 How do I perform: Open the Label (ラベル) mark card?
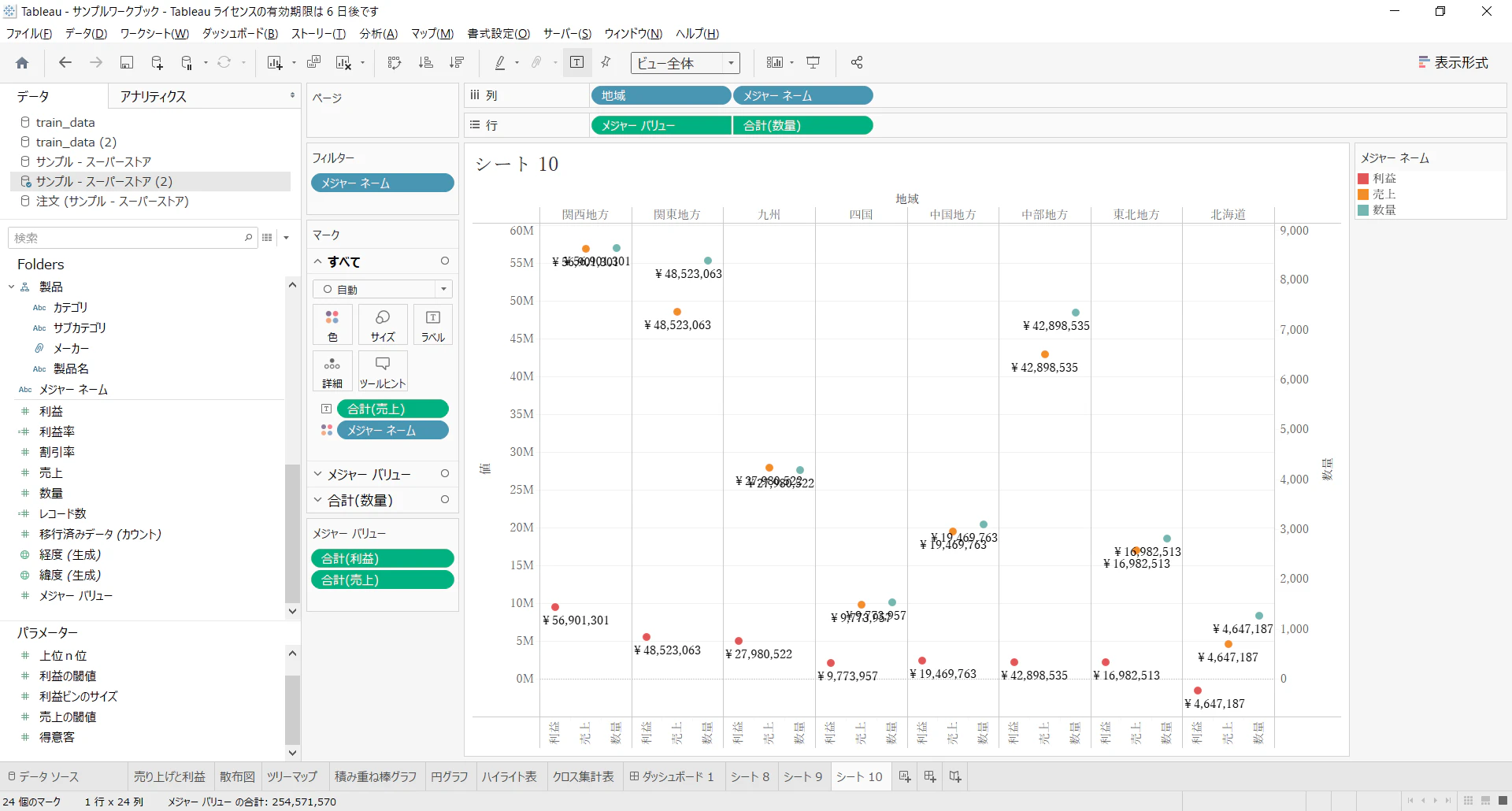click(x=433, y=325)
